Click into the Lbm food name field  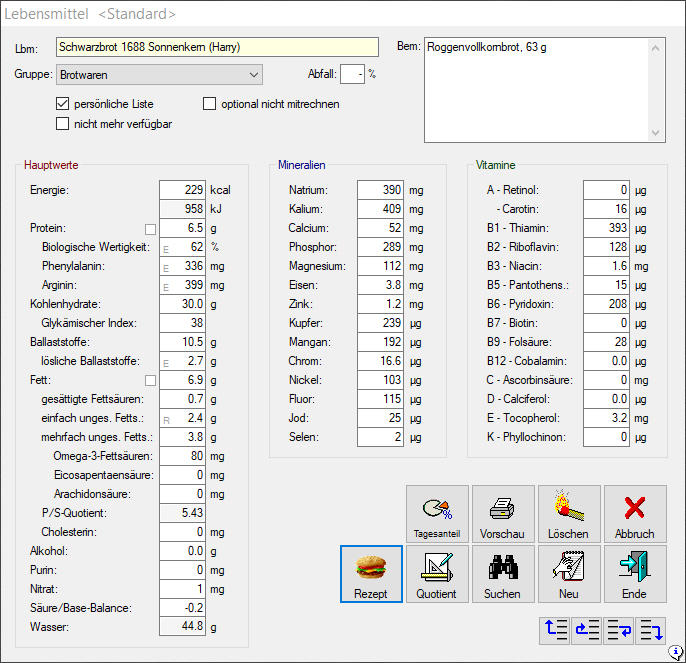point(217,47)
